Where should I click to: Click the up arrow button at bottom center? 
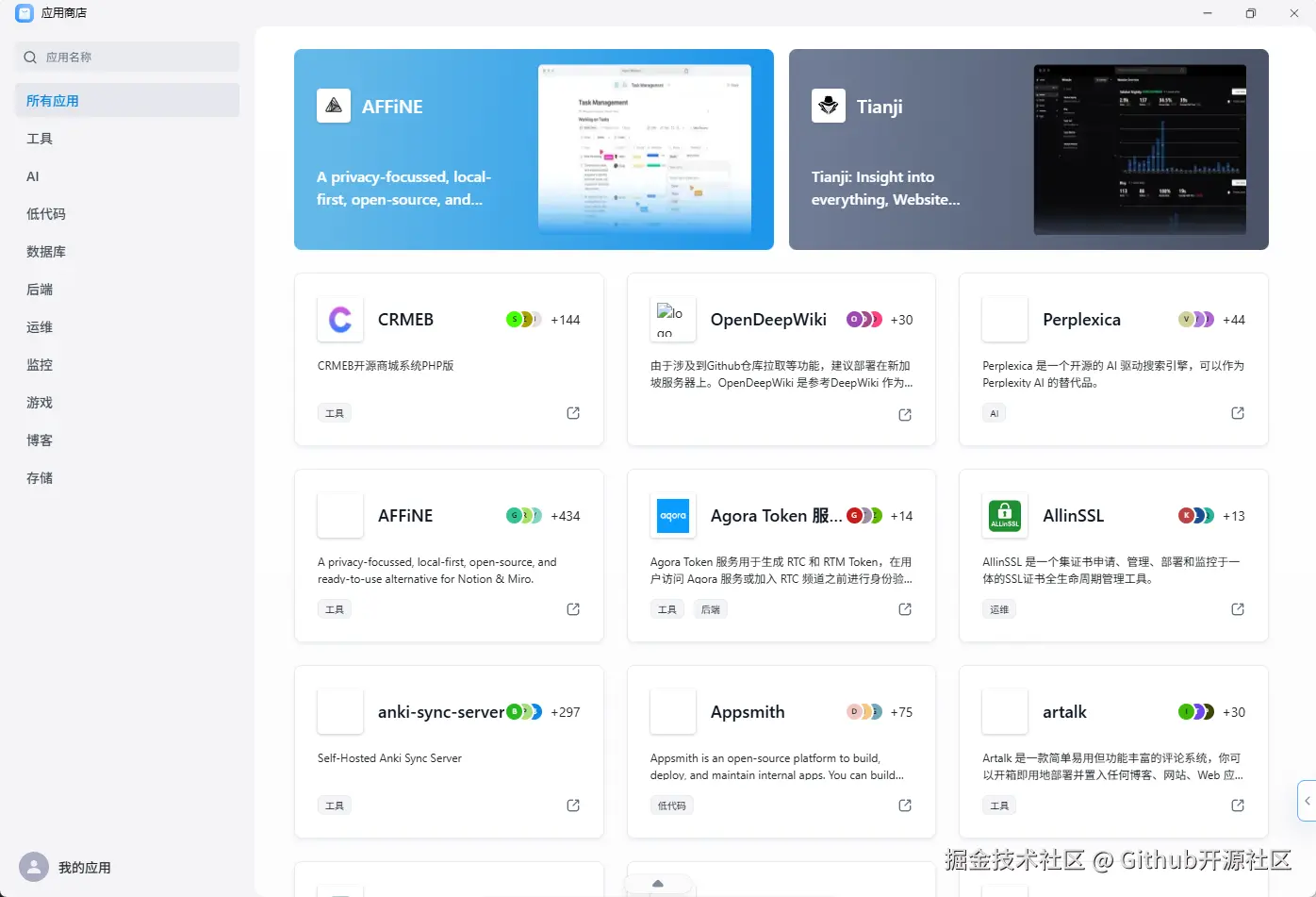click(658, 884)
